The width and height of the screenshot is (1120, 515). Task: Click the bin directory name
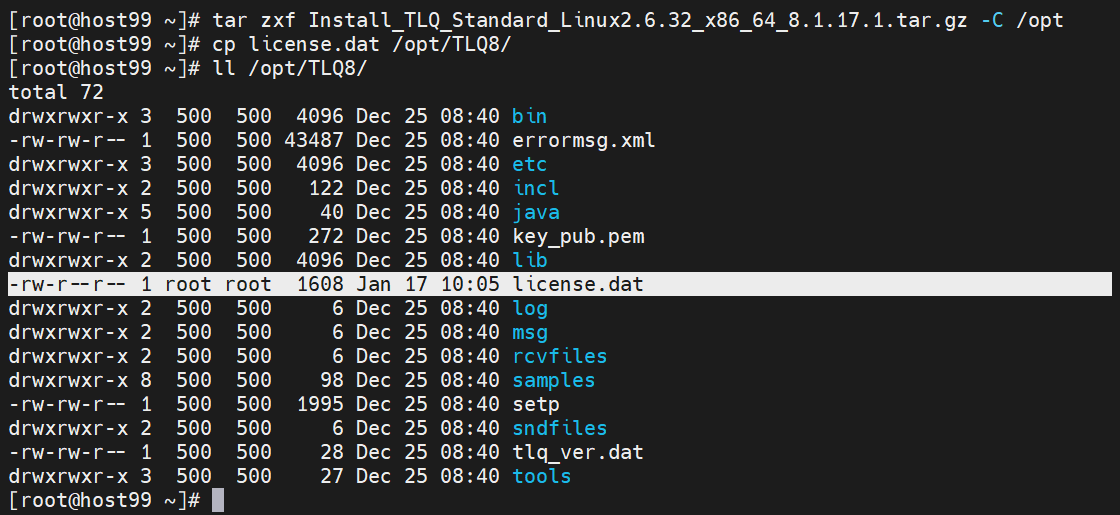(x=529, y=116)
